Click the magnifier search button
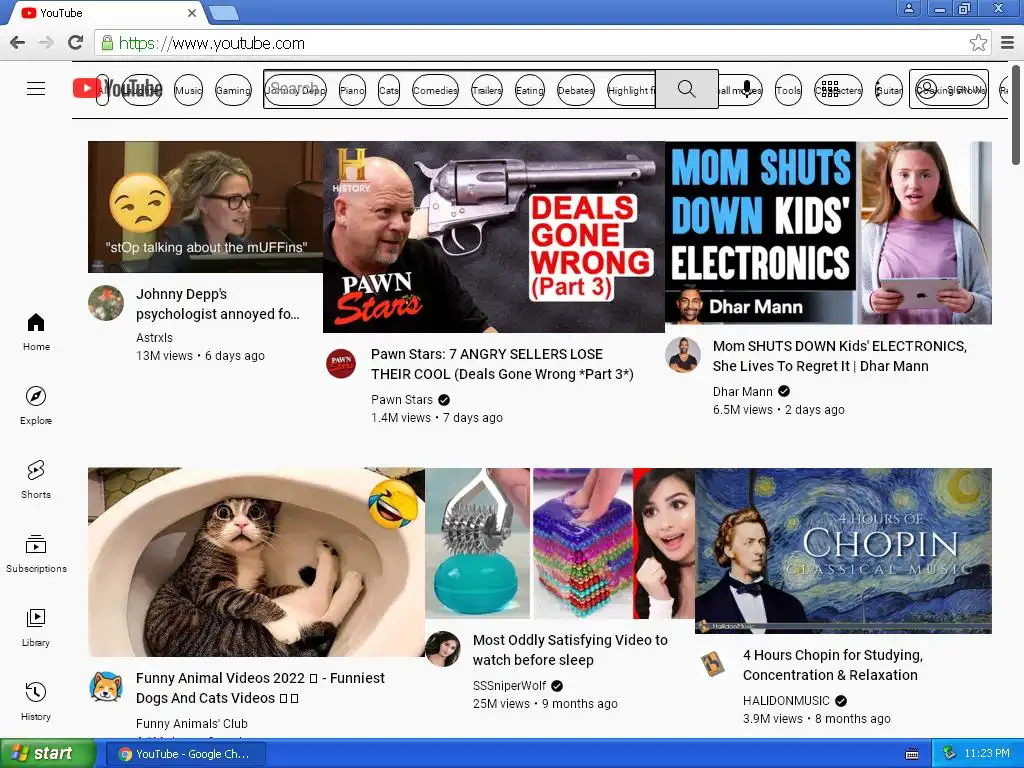This screenshot has height=768, width=1024. point(686,89)
